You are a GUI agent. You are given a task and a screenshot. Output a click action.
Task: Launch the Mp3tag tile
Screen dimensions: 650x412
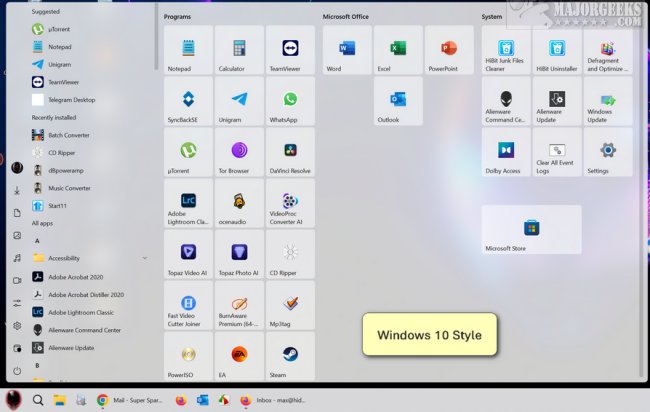click(290, 305)
